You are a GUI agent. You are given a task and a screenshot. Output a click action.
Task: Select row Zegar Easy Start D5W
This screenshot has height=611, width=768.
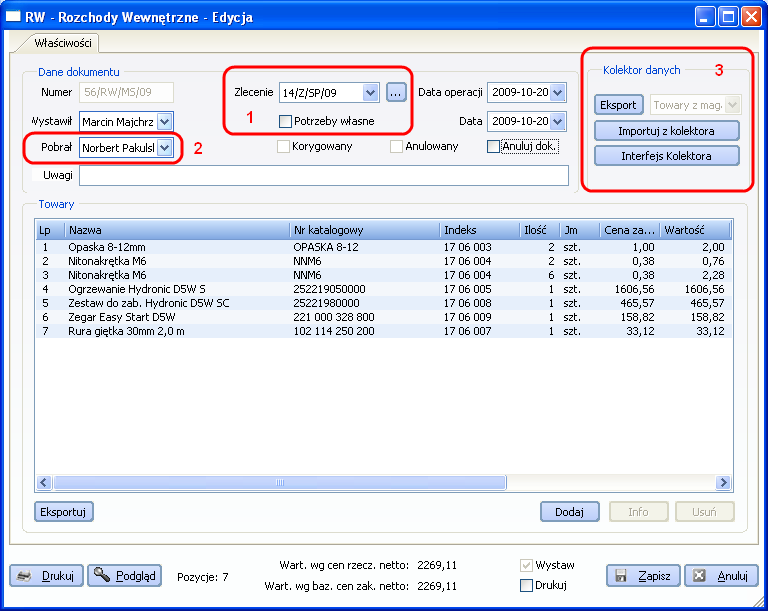[x=384, y=317]
